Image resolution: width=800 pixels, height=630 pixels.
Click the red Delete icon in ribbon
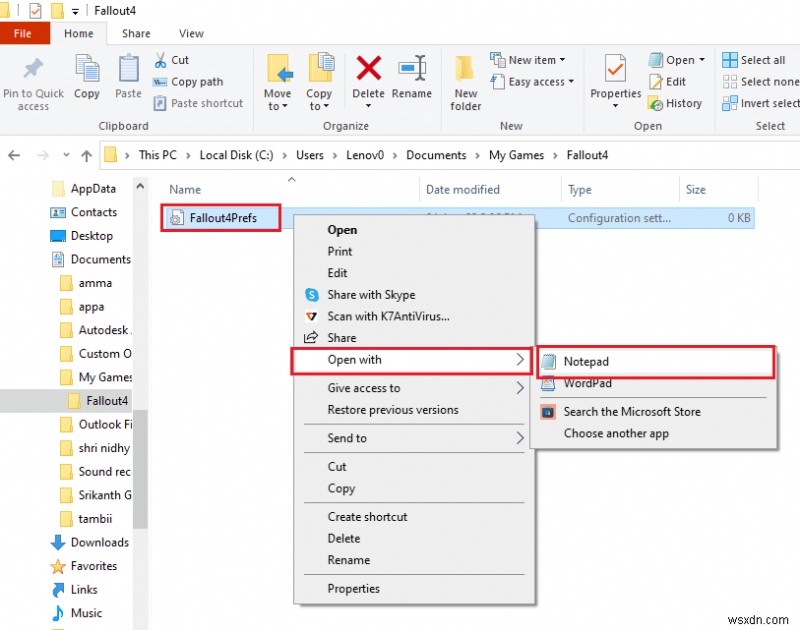coord(368,68)
